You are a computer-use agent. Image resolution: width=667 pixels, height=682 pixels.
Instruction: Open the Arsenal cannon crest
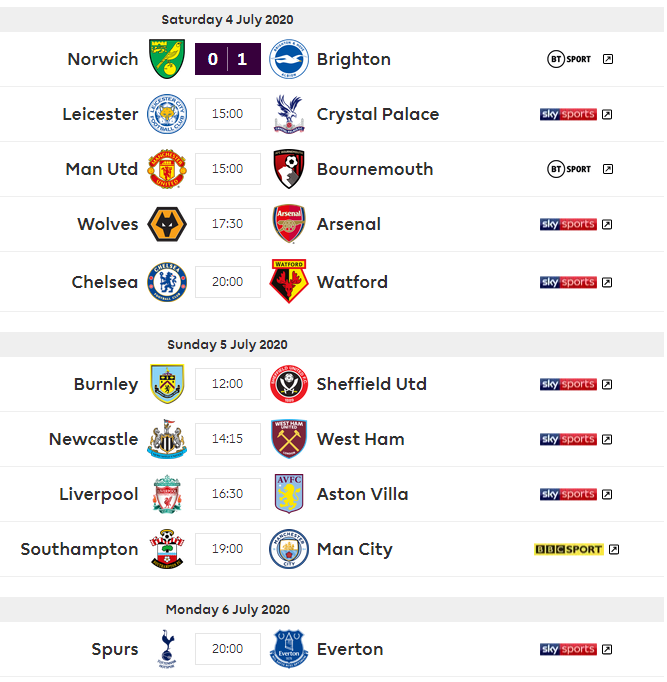click(x=289, y=224)
